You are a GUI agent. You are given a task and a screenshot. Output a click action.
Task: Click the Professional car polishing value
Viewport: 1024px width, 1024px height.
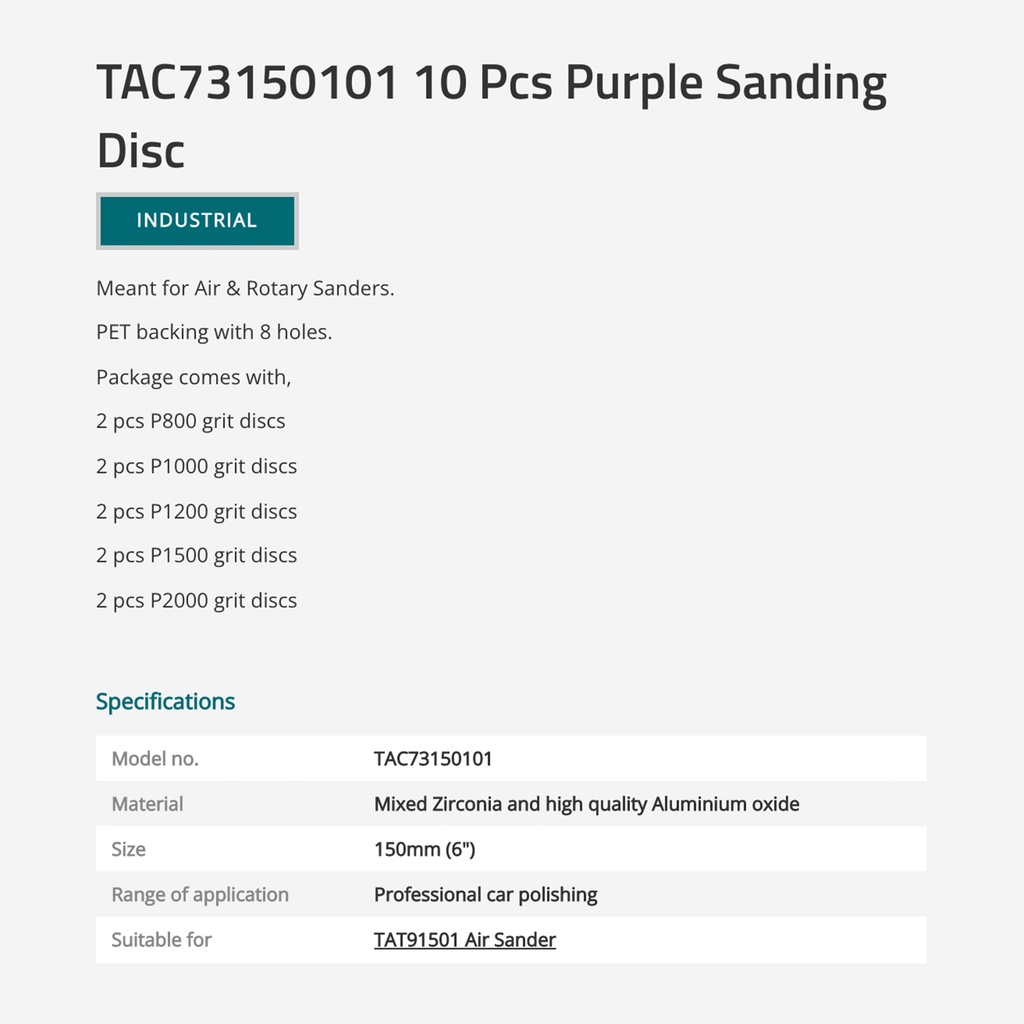(485, 895)
